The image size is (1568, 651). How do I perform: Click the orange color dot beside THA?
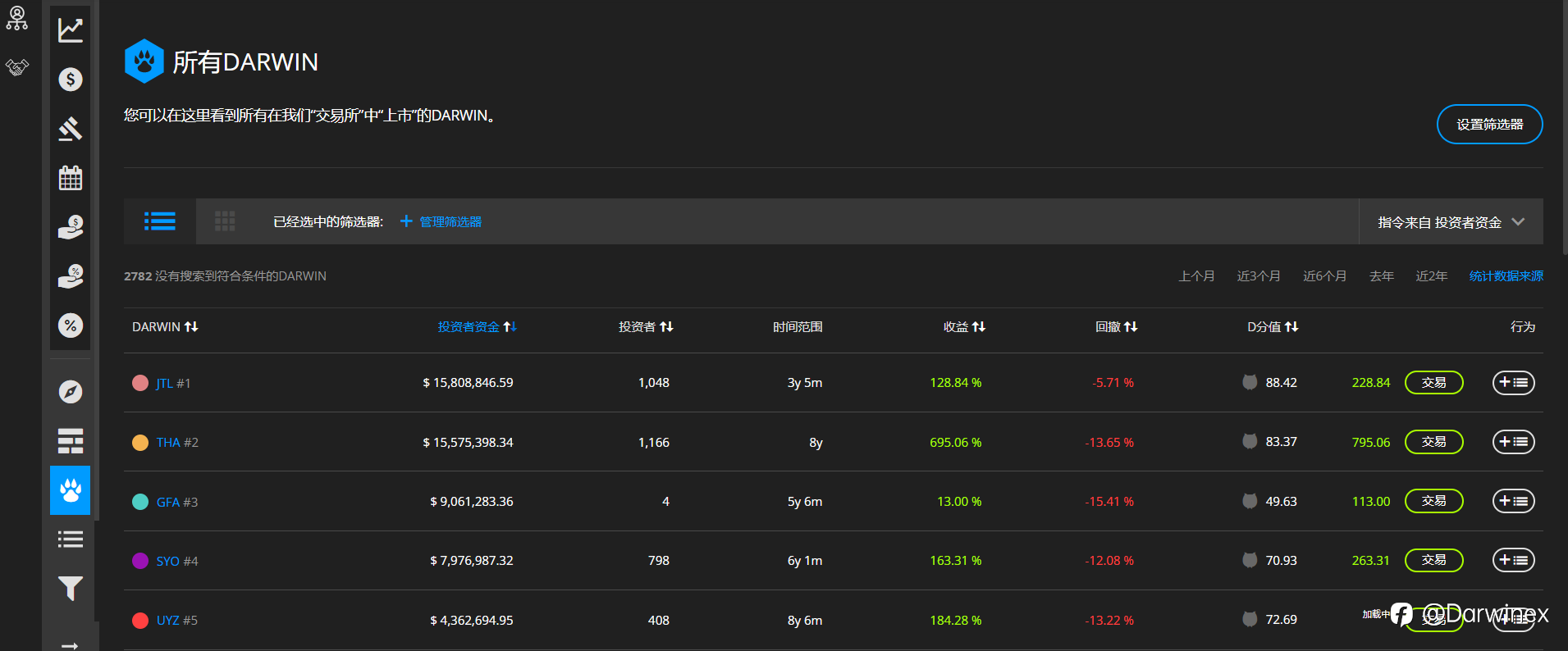140,442
